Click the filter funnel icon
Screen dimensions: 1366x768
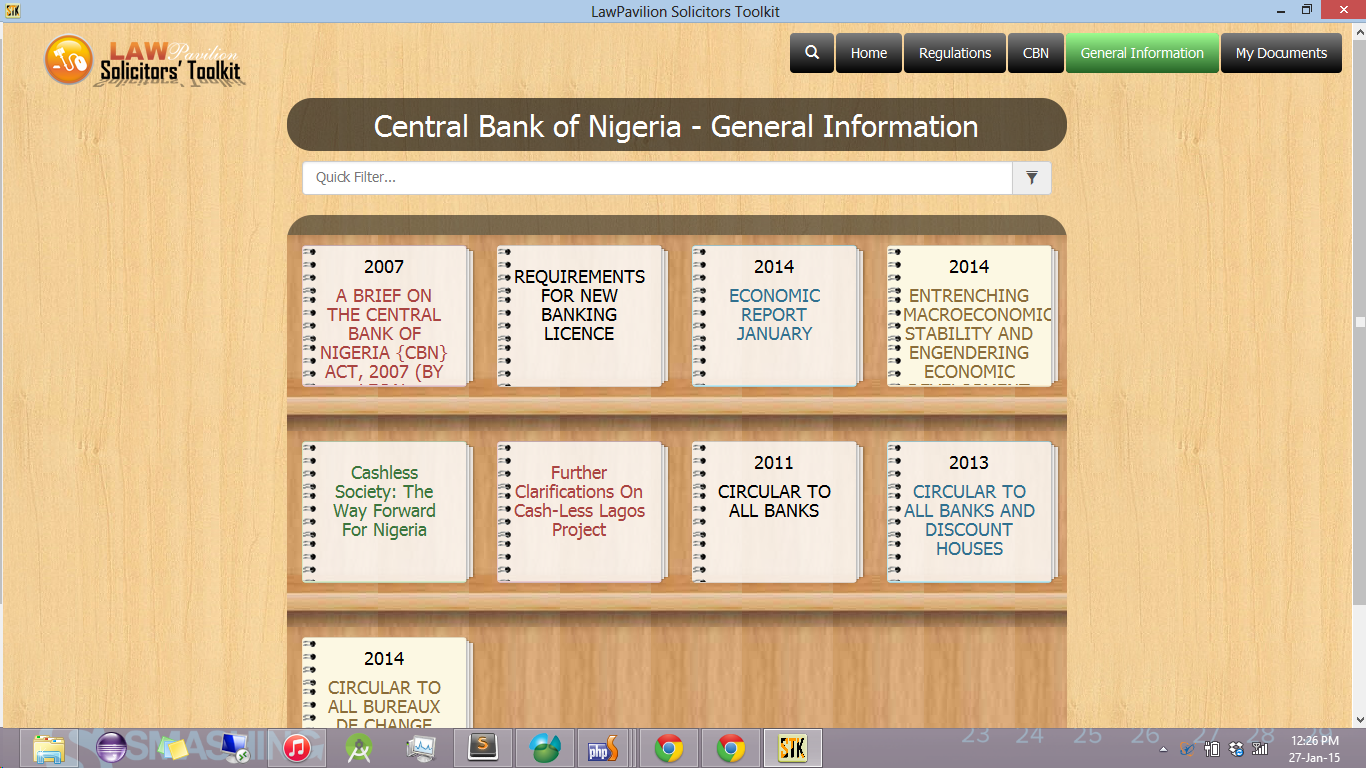pos(1031,178)
